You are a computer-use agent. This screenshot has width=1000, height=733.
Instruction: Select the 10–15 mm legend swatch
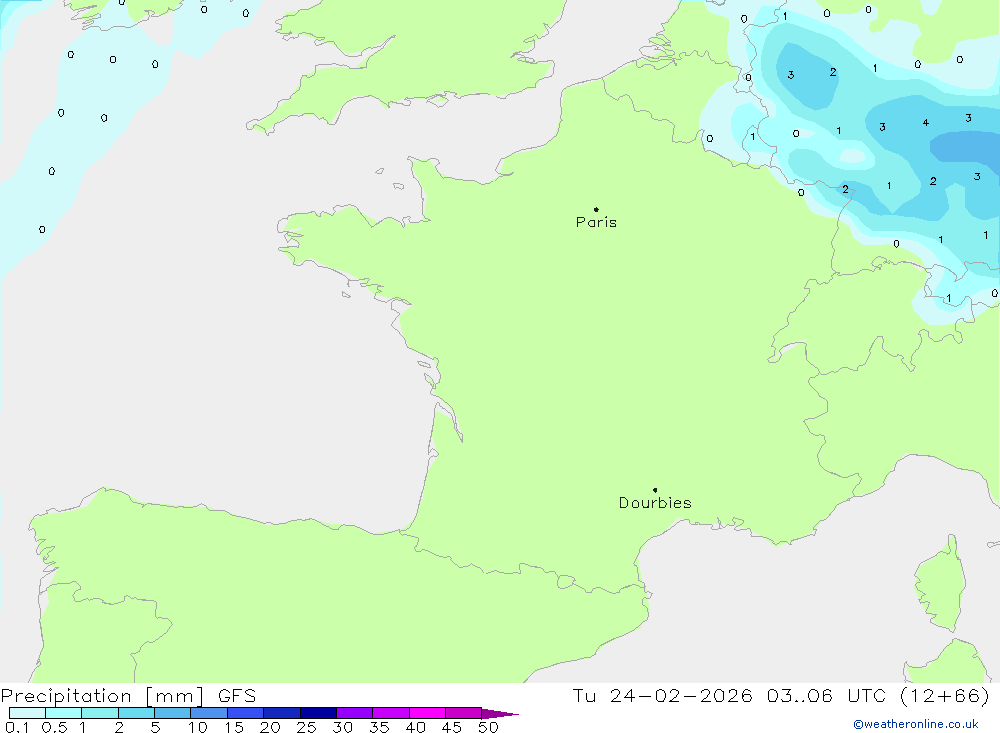209,713
